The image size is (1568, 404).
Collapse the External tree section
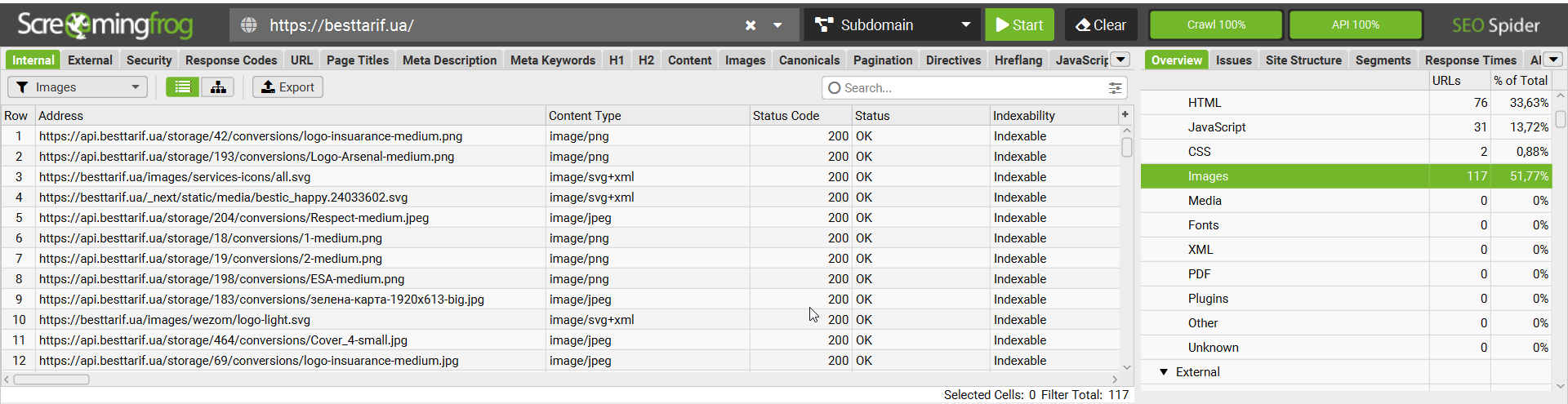coord(1164,371)
